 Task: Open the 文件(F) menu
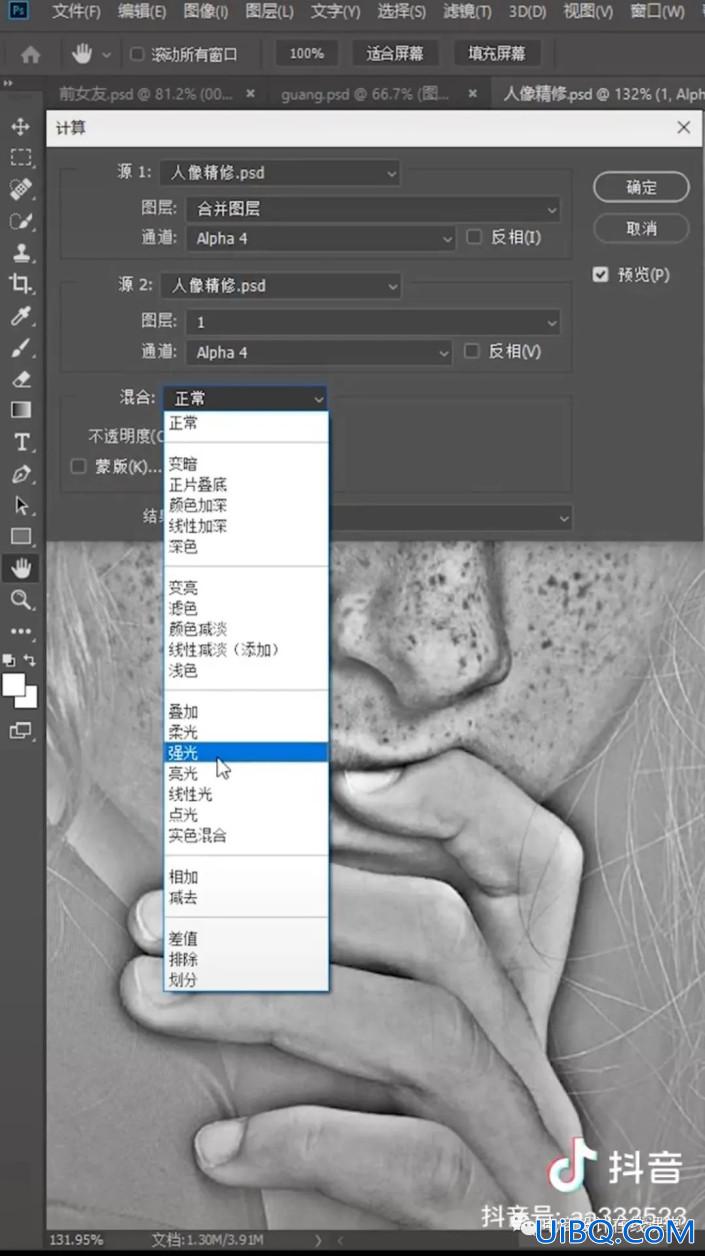click(76, 12)
